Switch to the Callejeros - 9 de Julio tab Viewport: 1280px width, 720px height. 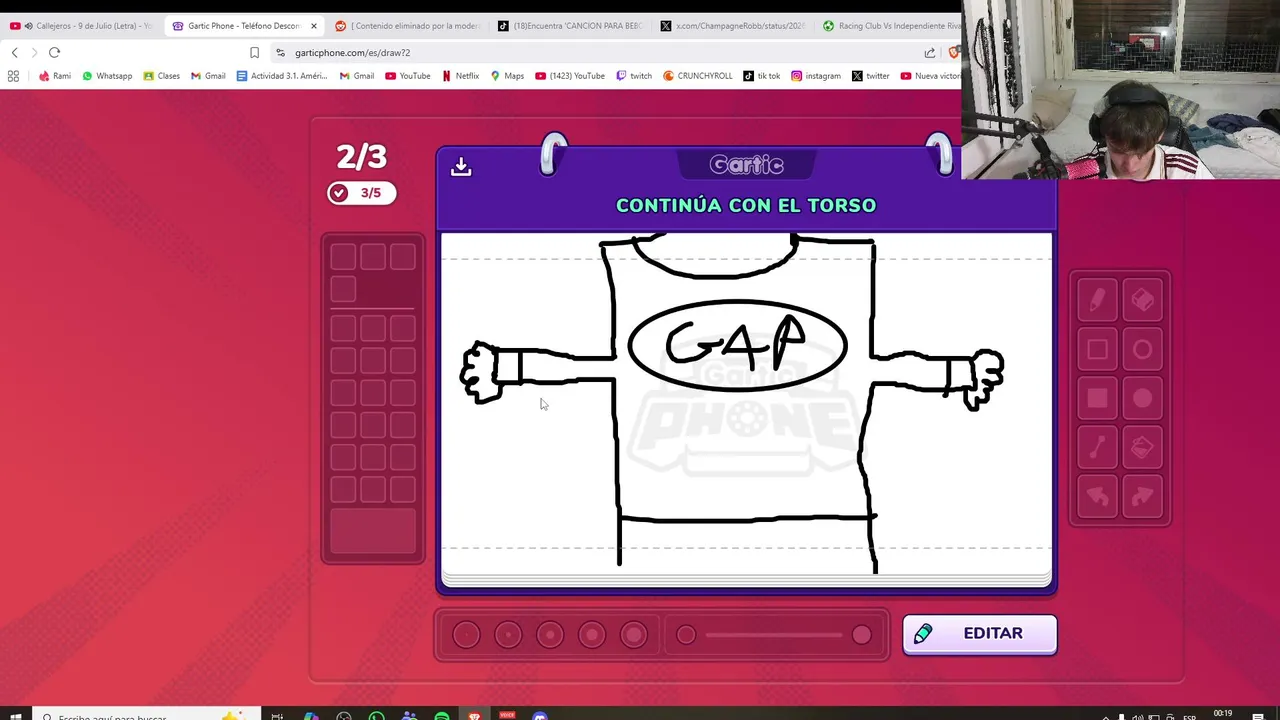point(80,25)
